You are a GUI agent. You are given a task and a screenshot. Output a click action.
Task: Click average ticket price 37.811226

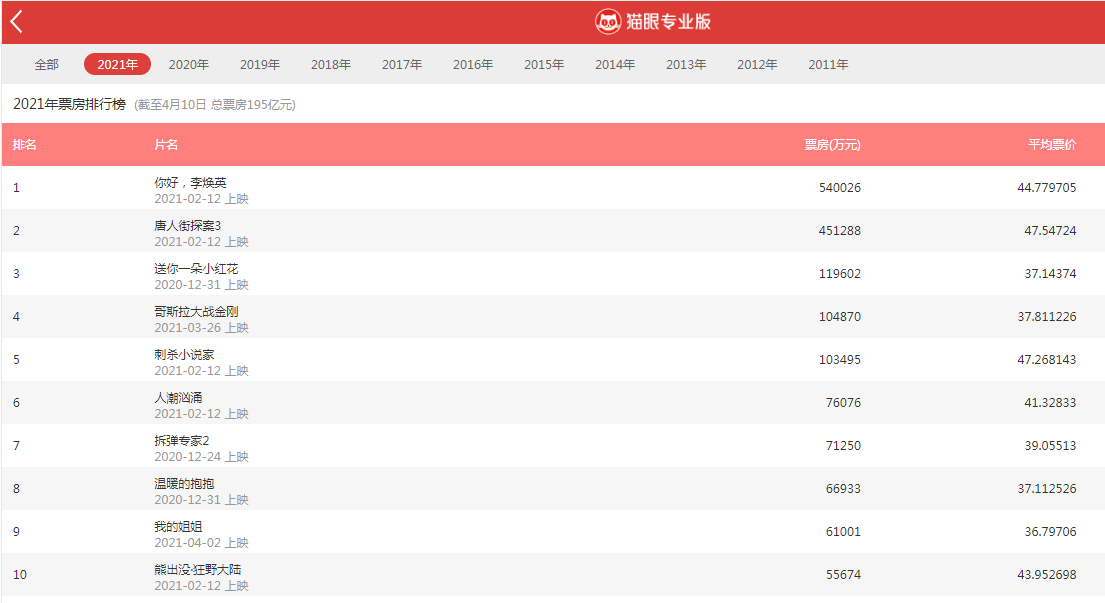1047,316
